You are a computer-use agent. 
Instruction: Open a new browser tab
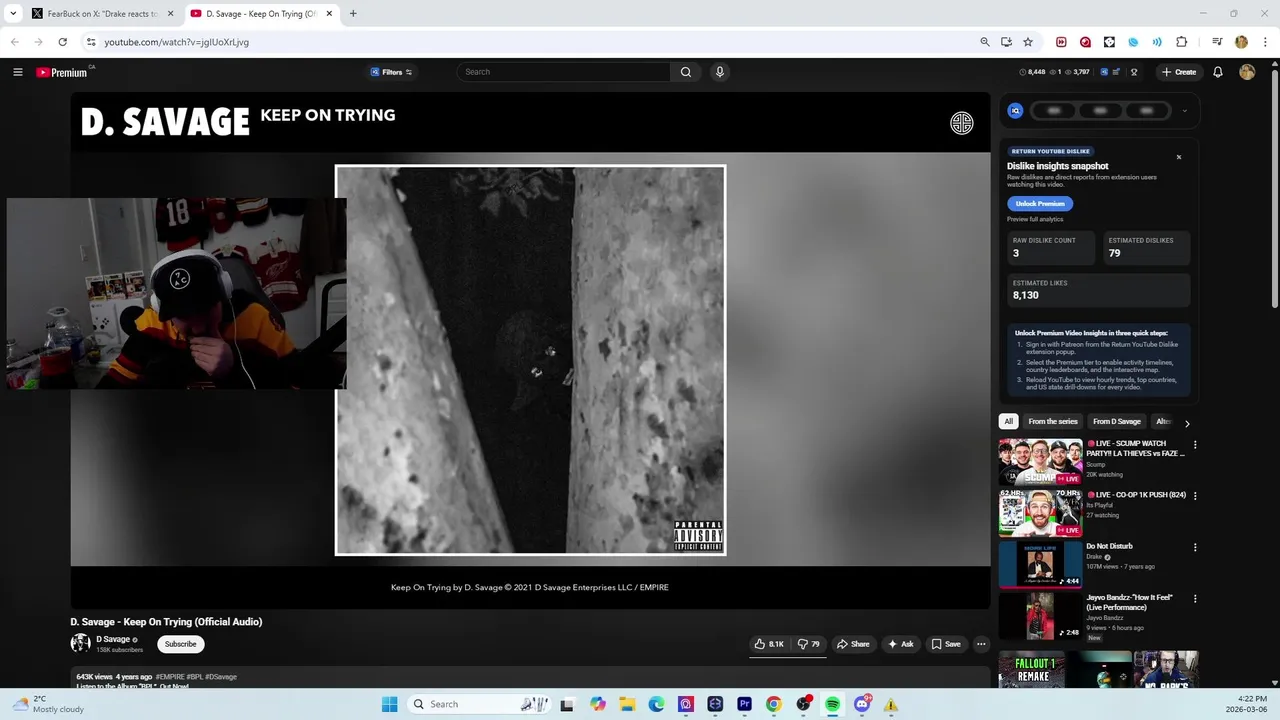[353, 14]
